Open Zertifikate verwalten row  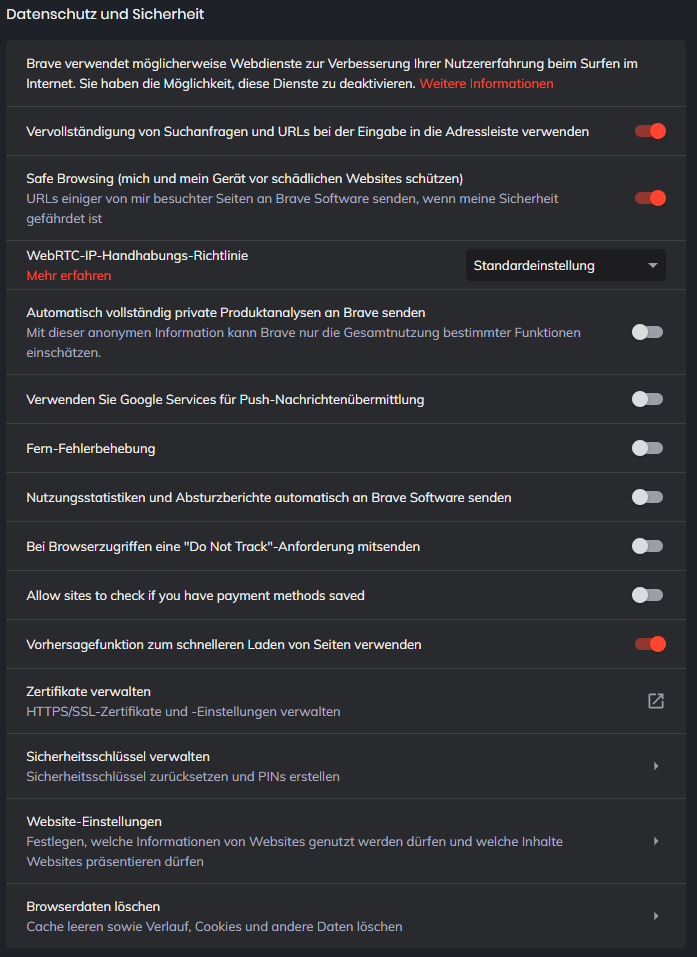point(300,701)
